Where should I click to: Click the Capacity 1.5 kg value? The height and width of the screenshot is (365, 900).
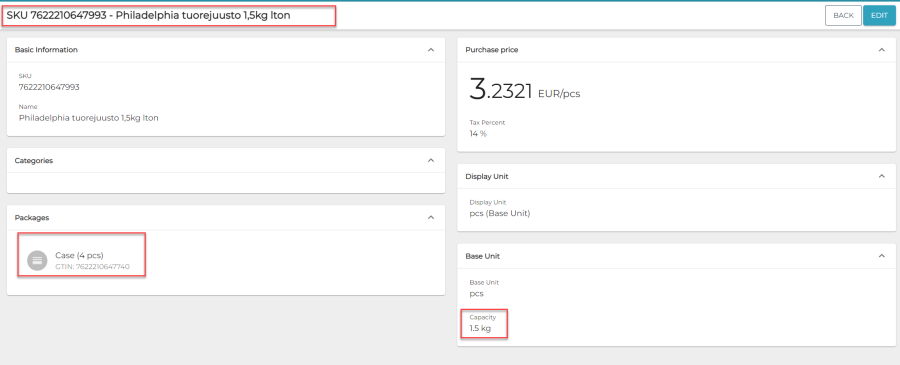(480, 328)
